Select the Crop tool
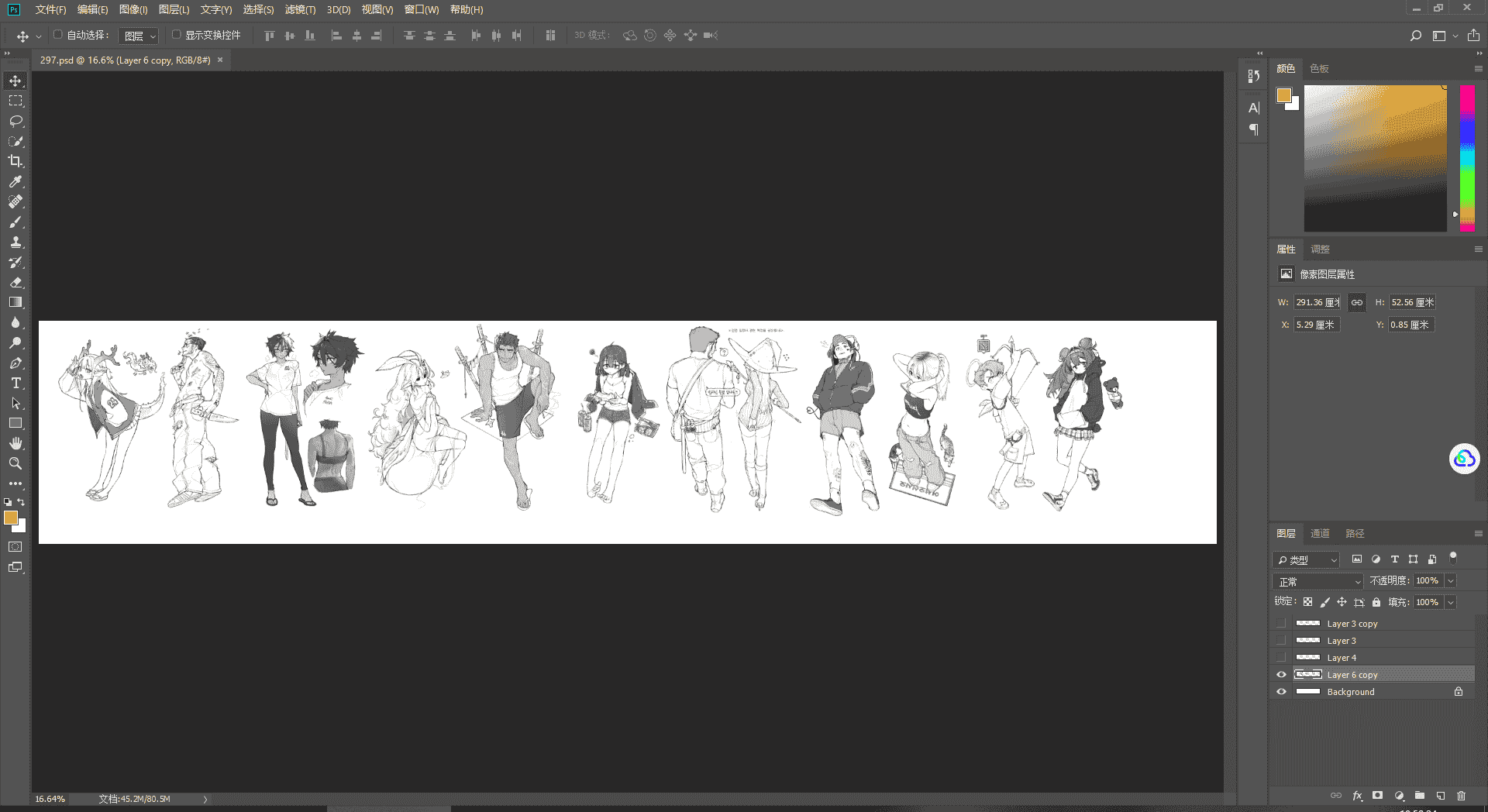1488x812 pixels. [15, 161]
